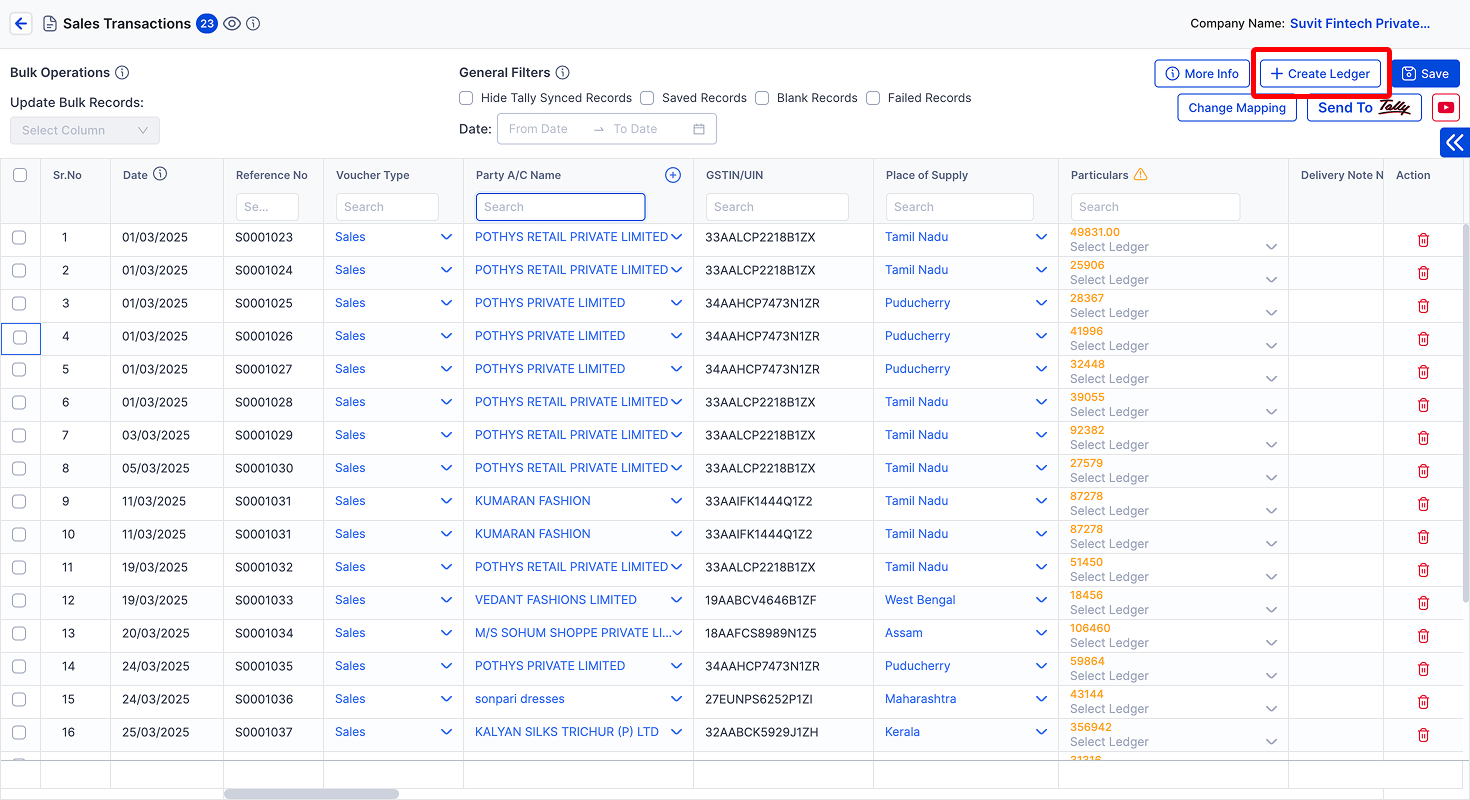Open info icon next to Sales Transactions title

pos(253,23)
